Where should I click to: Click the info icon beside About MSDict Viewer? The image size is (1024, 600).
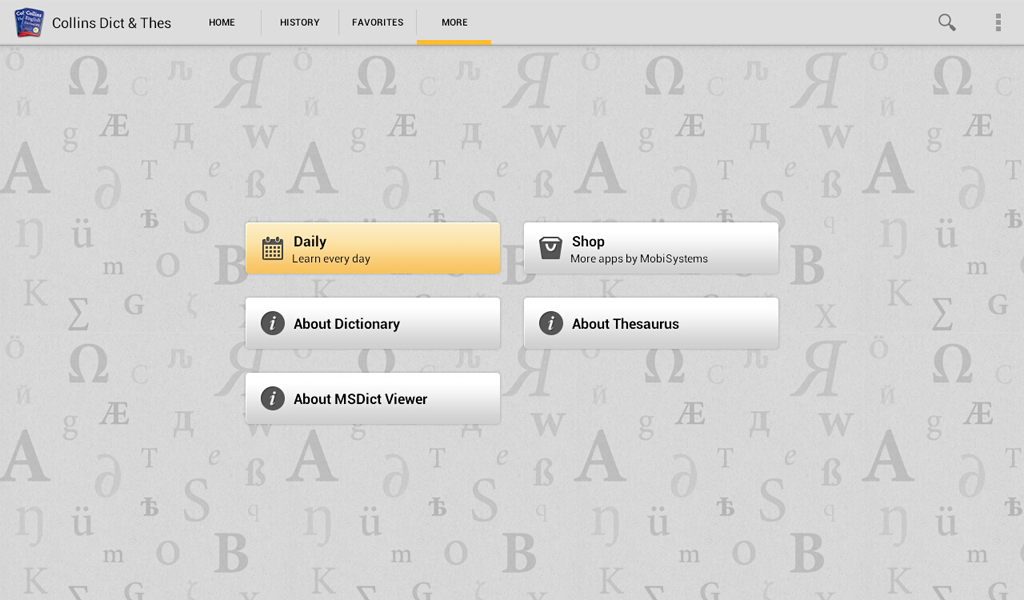(x=272, y=398)
